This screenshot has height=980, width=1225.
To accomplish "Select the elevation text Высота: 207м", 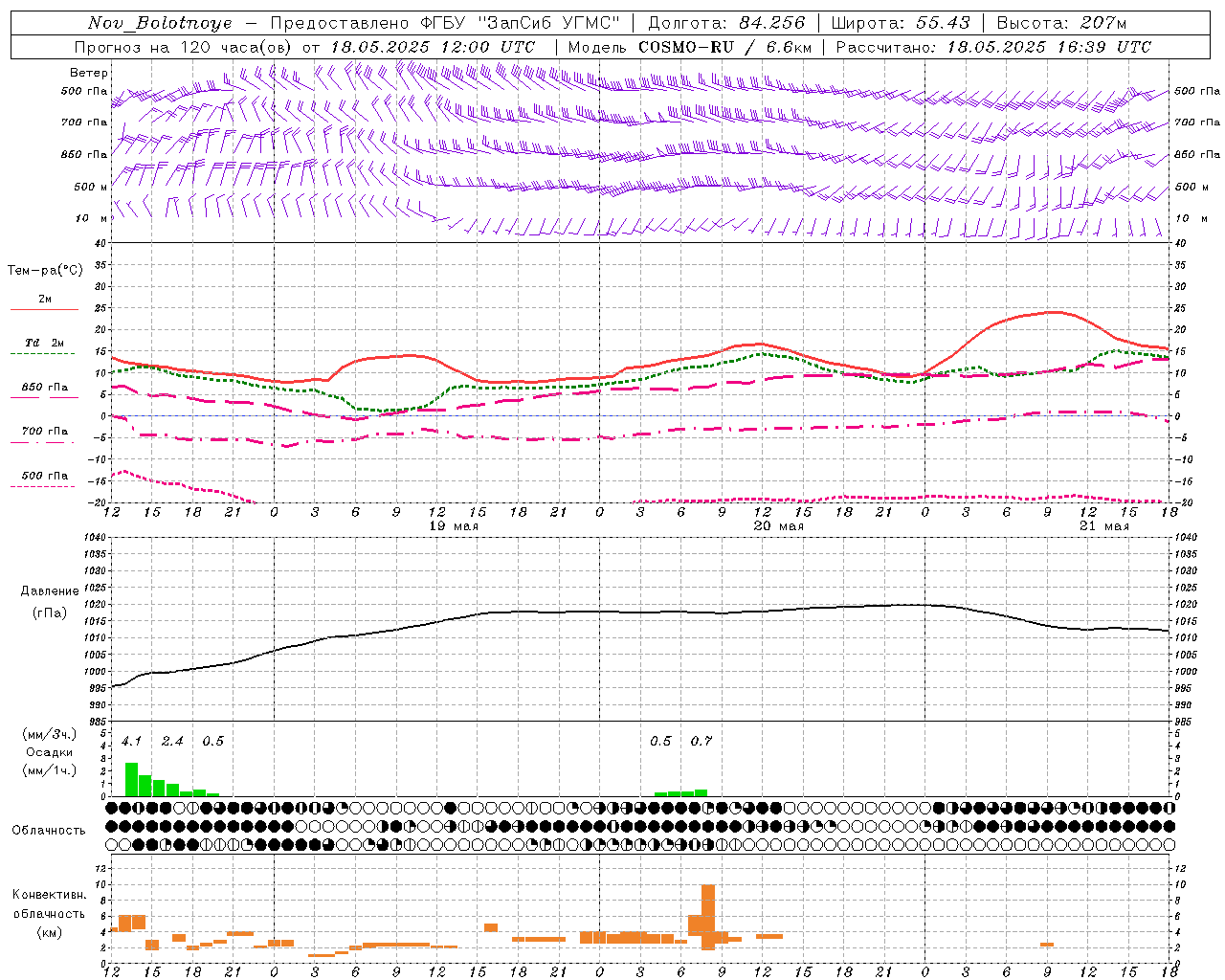I will (1061, 23).
